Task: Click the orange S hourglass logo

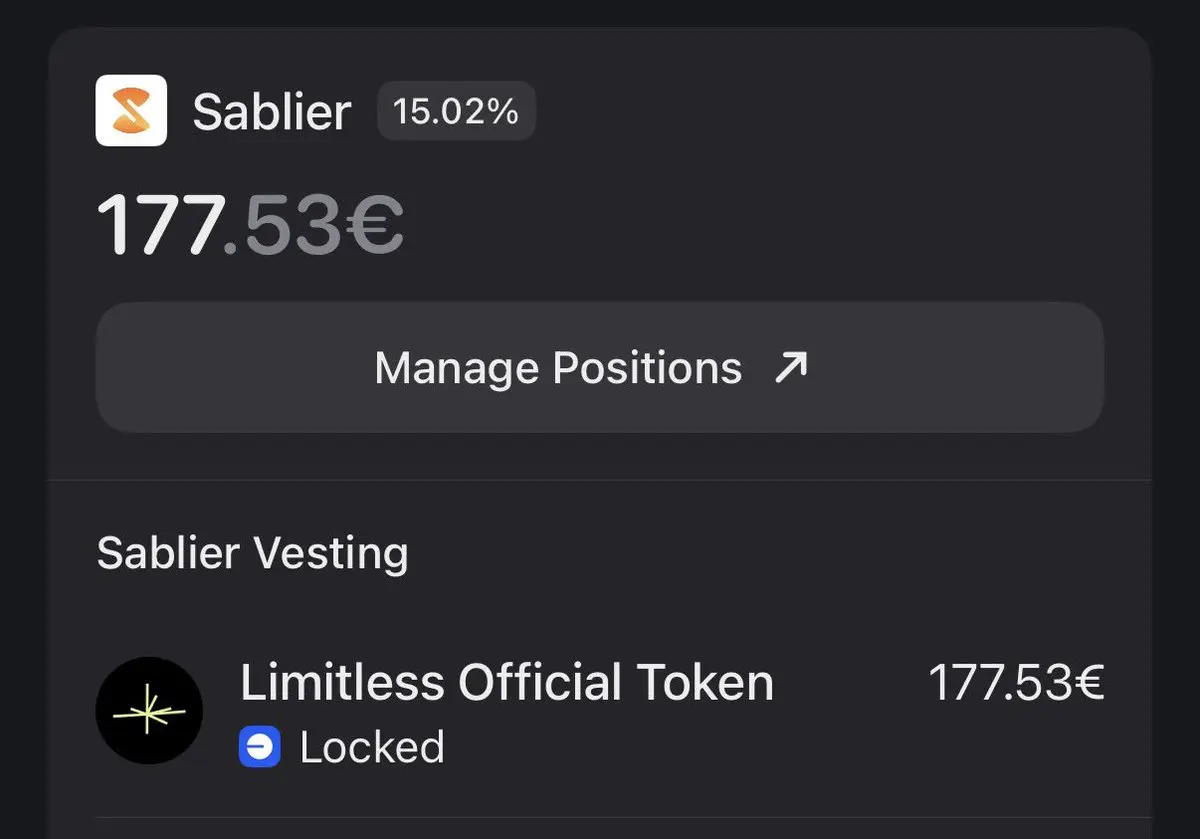Action: (131, 112)
